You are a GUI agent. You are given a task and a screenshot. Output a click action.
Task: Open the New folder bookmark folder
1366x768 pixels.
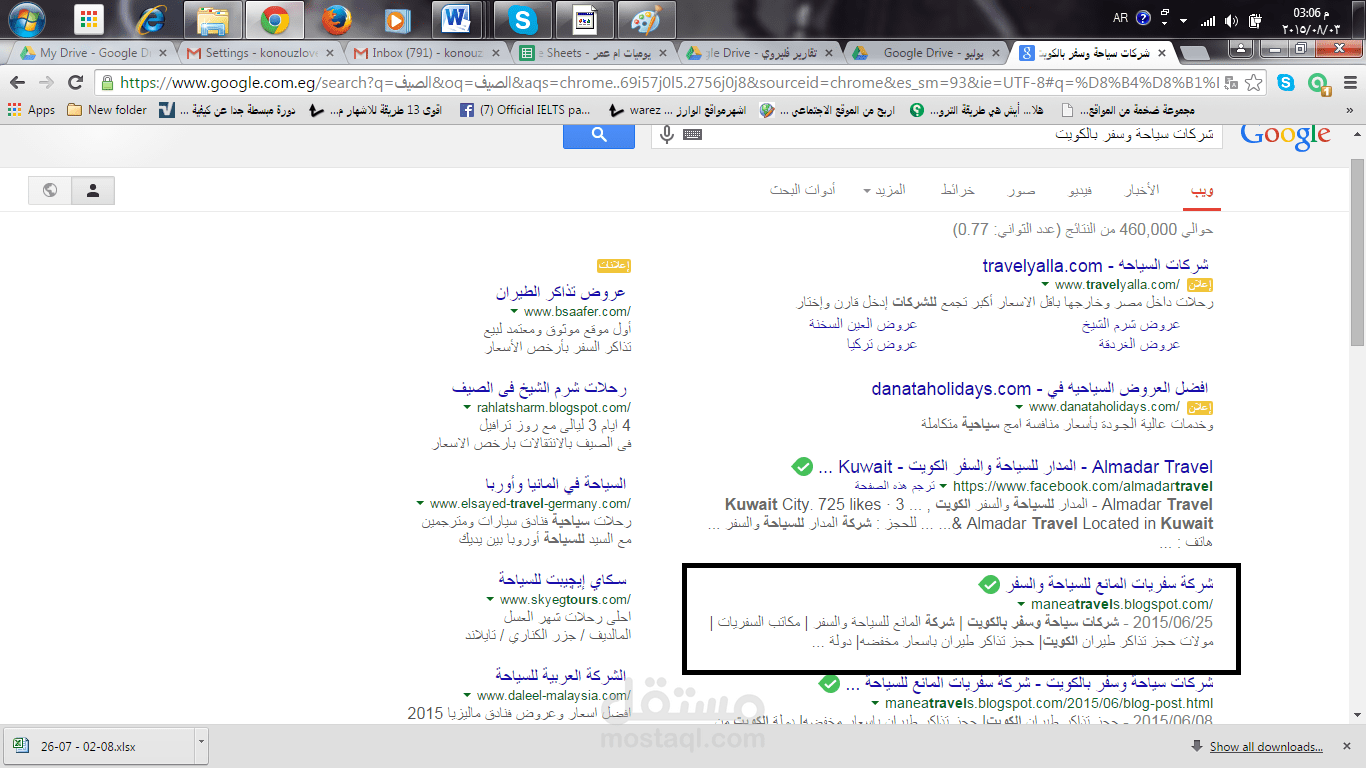coord(107,110)
